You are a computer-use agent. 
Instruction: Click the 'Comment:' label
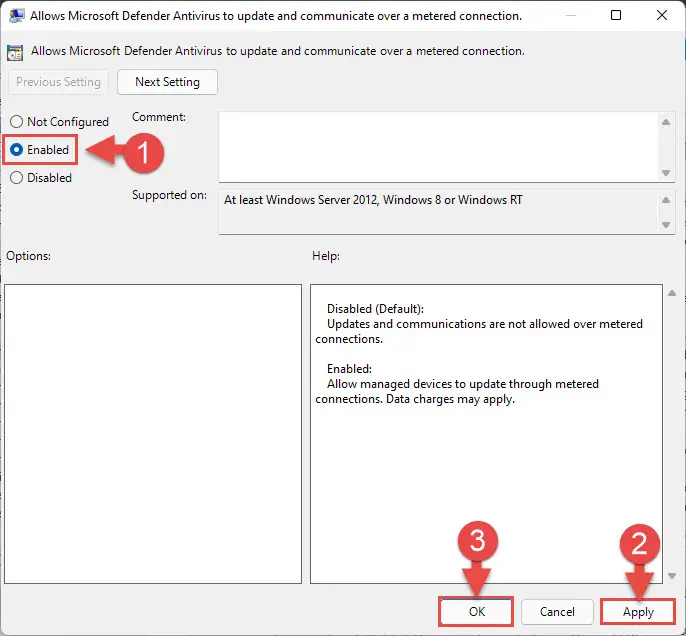click(159, 117)
